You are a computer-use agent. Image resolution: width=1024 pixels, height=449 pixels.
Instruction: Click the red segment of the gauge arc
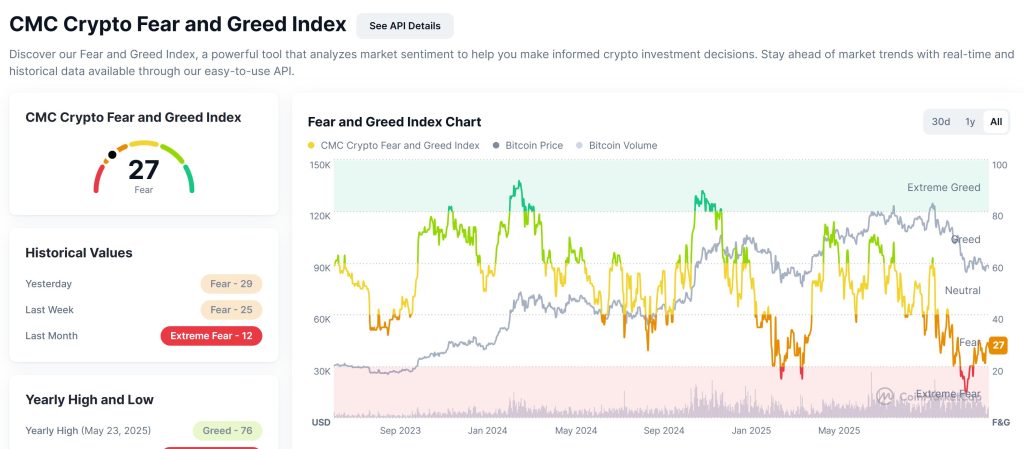[x=98, y=179]
